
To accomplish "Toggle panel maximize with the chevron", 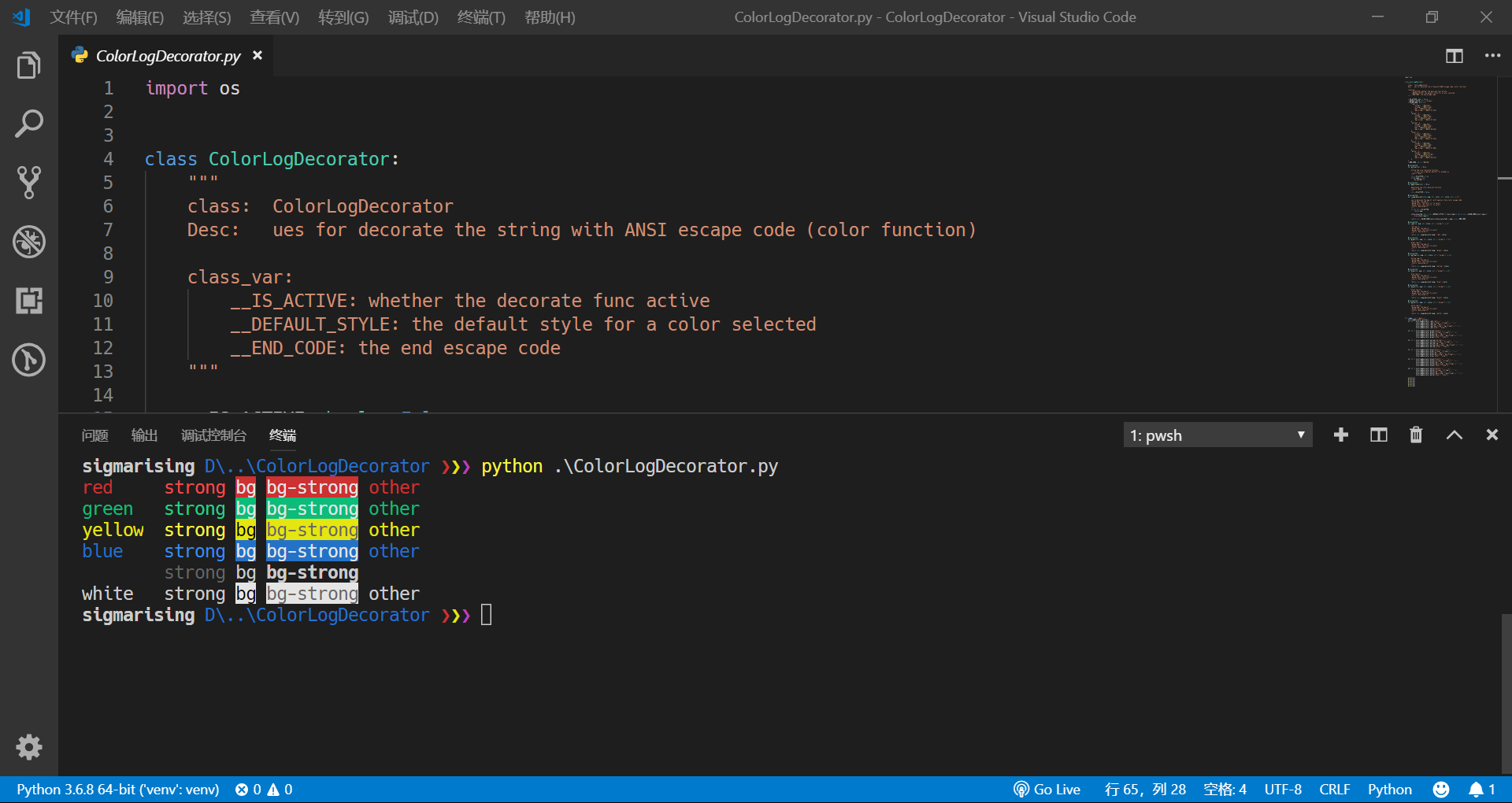I will pos(1454,434).
